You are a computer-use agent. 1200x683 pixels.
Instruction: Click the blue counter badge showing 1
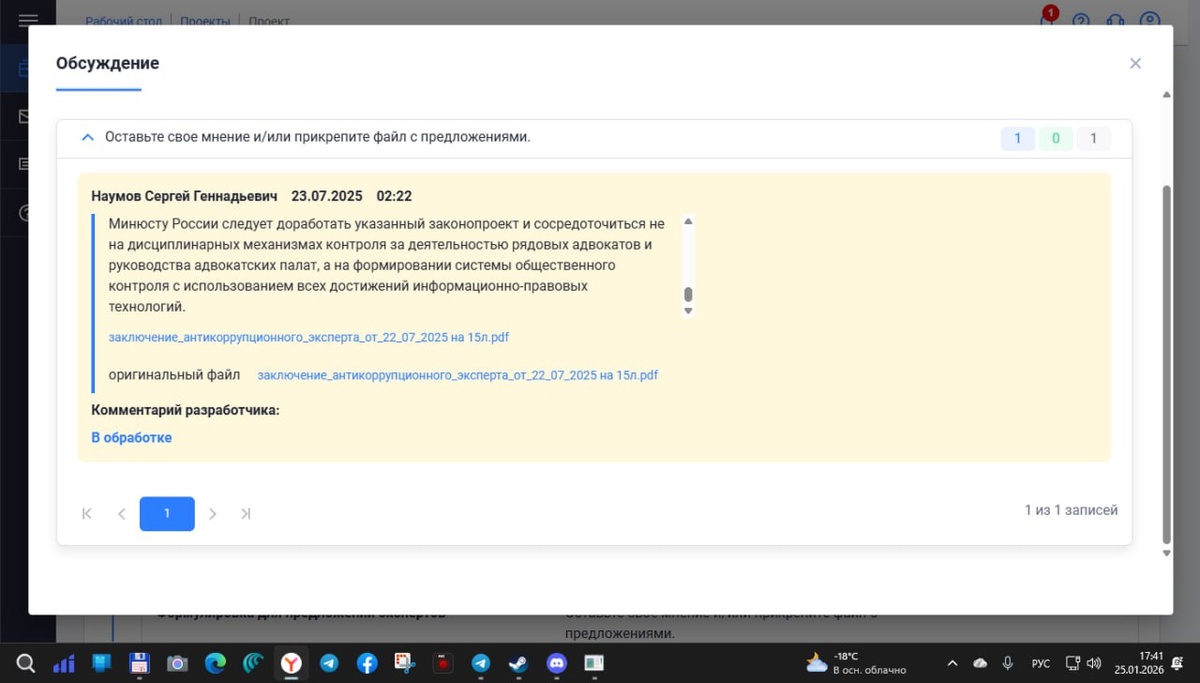1018,138
